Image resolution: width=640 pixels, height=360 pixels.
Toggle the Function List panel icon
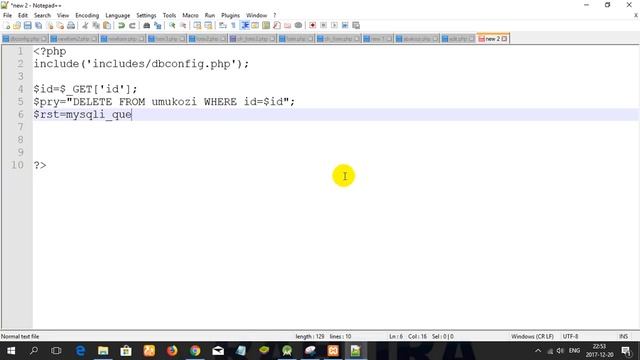pyautogui.click(x=277, y=25)
